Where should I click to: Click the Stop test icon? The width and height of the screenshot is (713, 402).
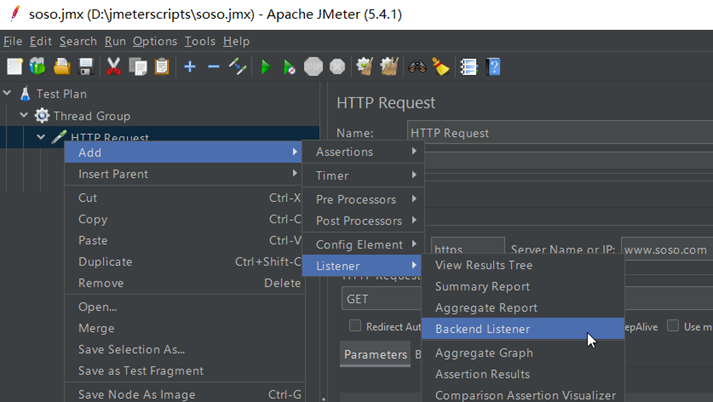click(x=313, y=67)
